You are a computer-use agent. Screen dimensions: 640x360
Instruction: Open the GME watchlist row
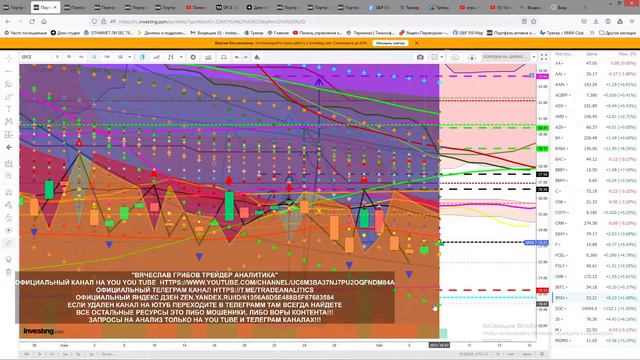(596, 276)
